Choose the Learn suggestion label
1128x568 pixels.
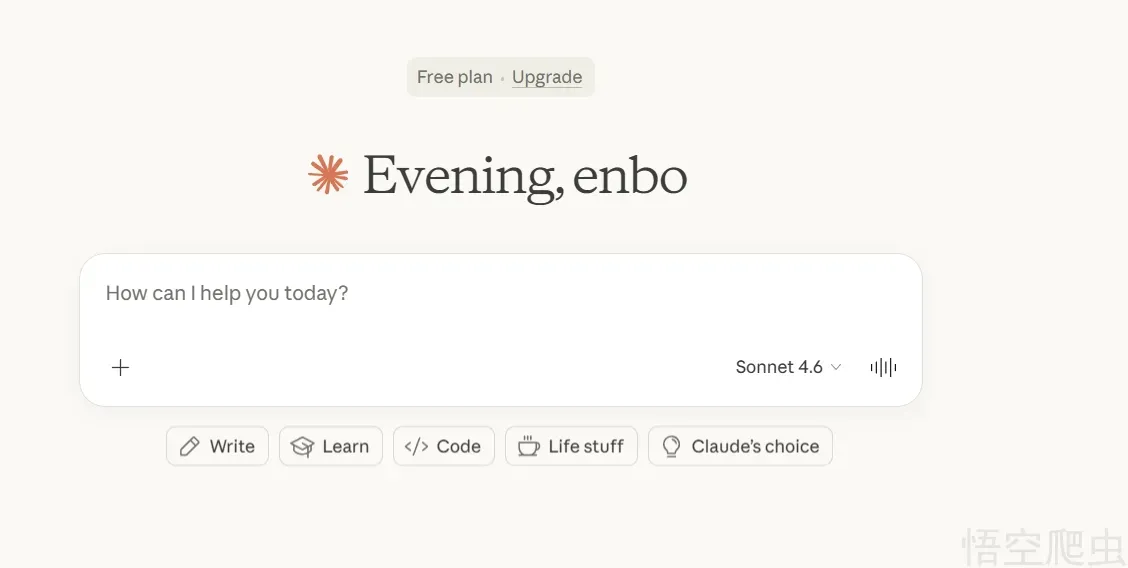click(x=346, y=446)
